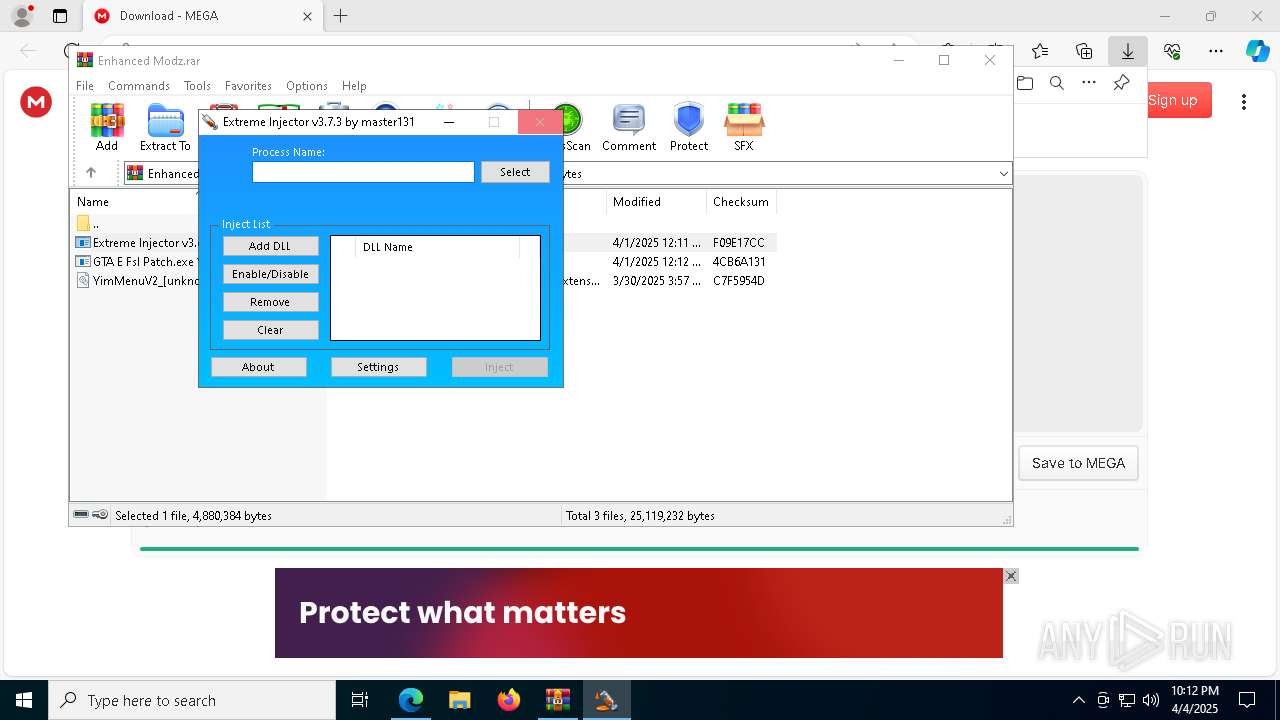This screenshot has height=720, width=1280.
Task: Click the DLL Name column header
Action: coord(437,247)
